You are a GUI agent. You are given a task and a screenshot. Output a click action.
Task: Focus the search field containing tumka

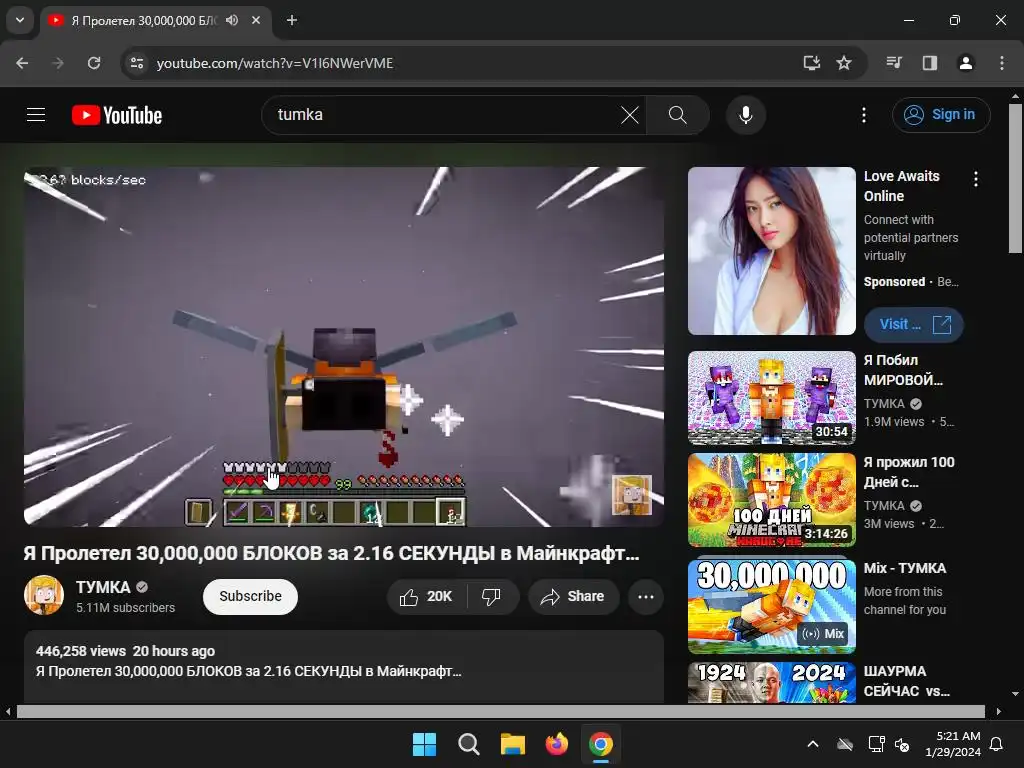click(x=444, y=115)
